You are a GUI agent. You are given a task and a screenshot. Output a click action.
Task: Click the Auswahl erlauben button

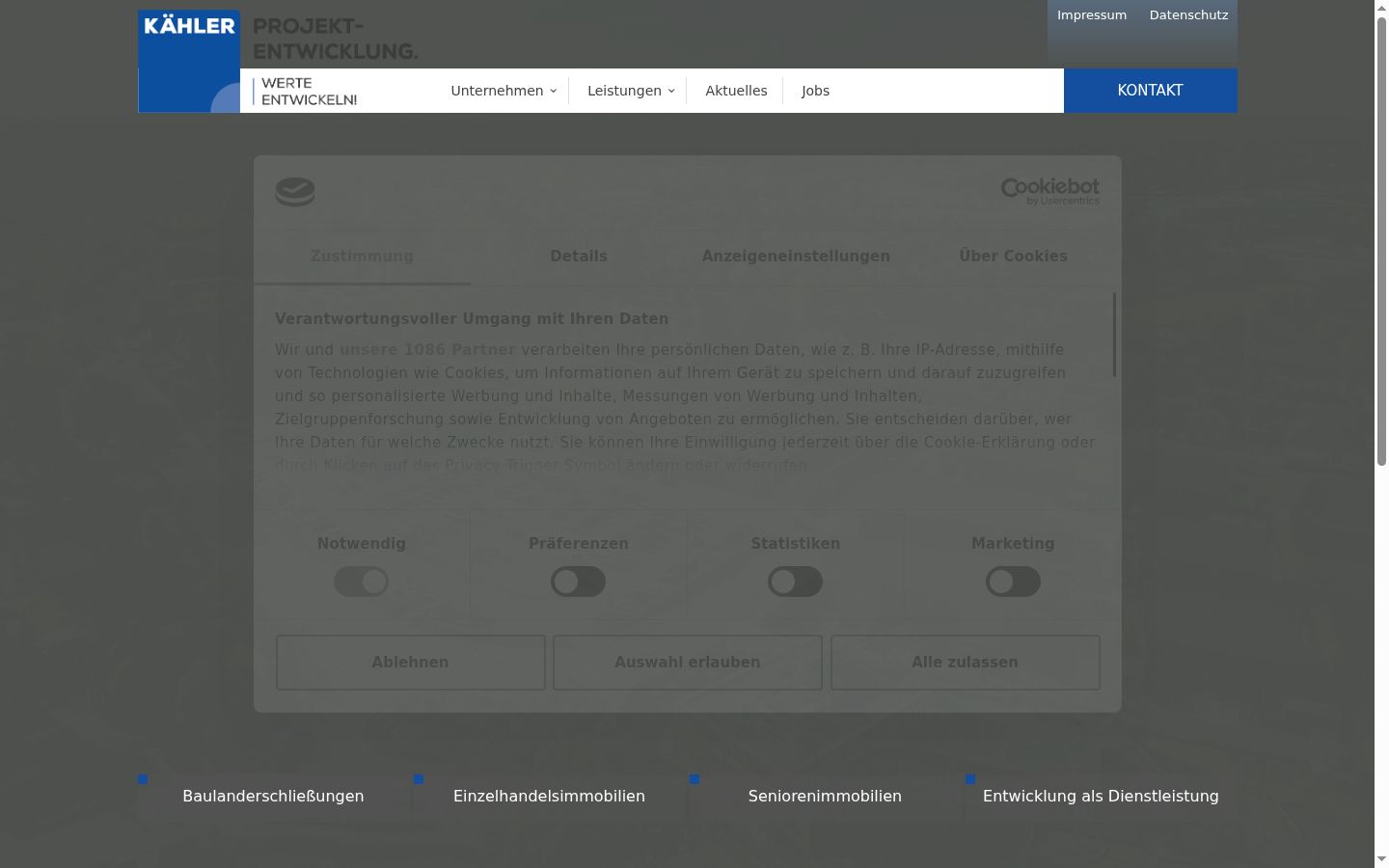click(x=688, y=663)
